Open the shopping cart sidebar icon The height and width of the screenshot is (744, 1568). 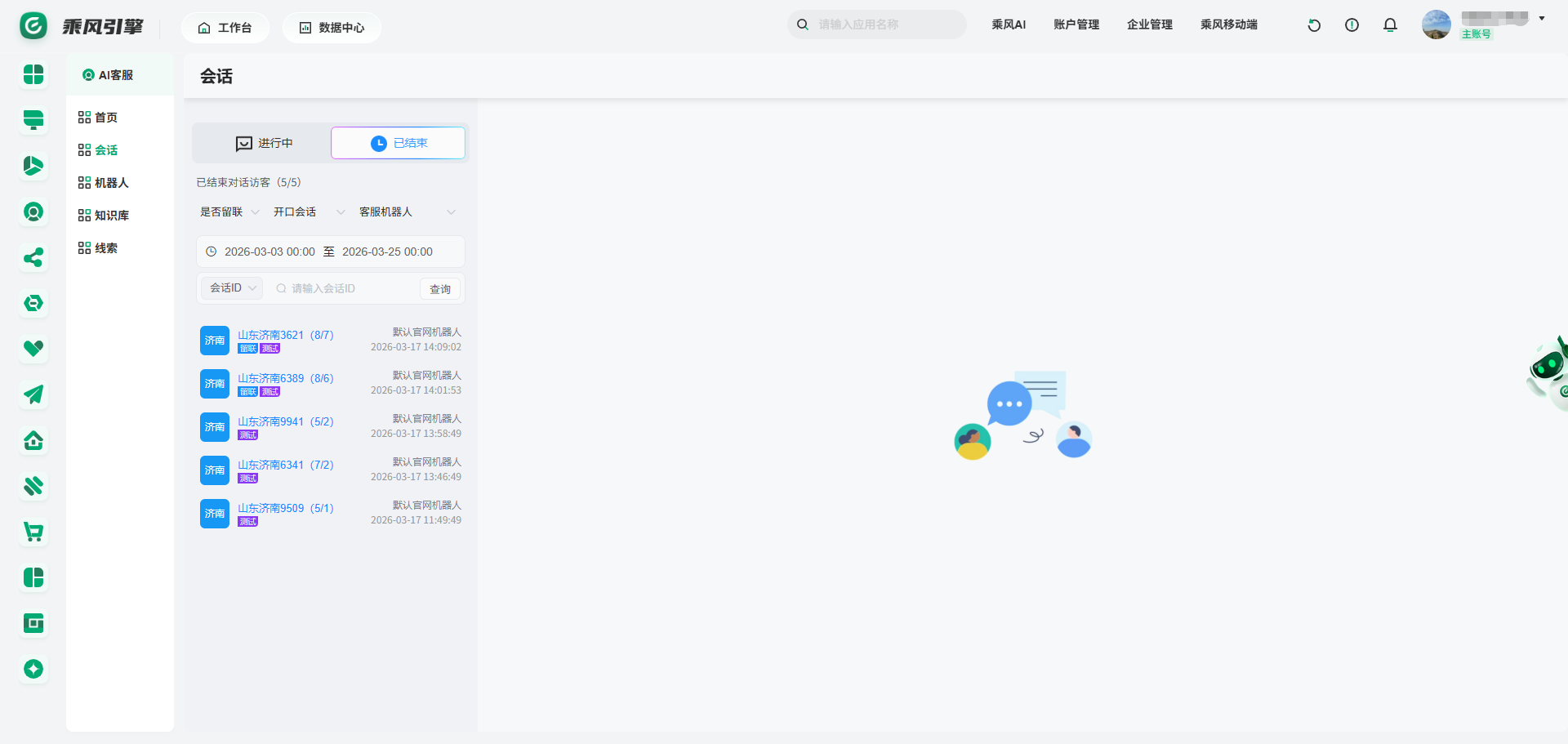33,532
